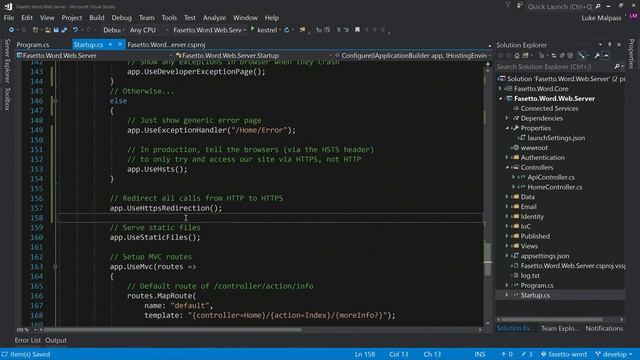Toggle the bookmark toolbar icon
This screenshot has height=360, width=640.
(357, 30)
